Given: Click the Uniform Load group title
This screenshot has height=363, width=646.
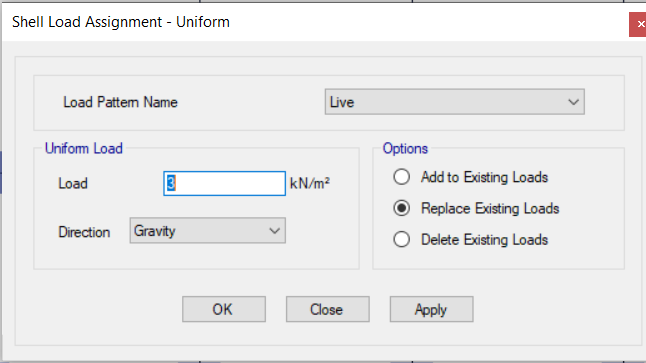Looking at the screenshot, I should tap(84, 148).
